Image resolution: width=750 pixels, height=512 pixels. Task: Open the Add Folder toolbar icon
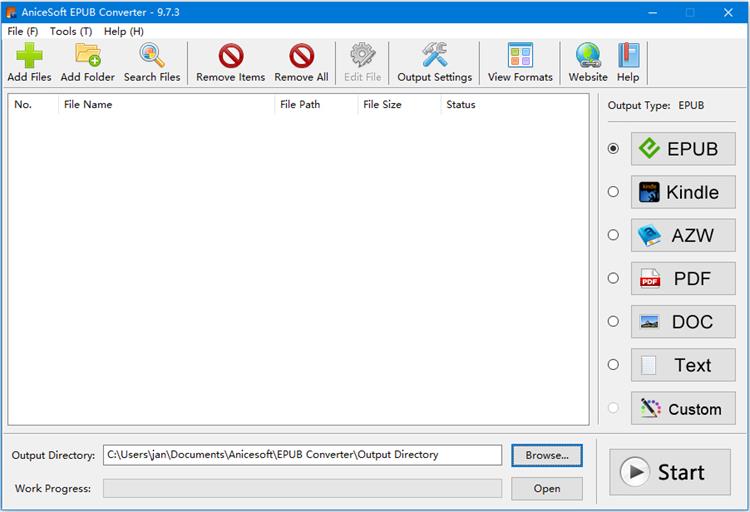click(x=88, y=55)
